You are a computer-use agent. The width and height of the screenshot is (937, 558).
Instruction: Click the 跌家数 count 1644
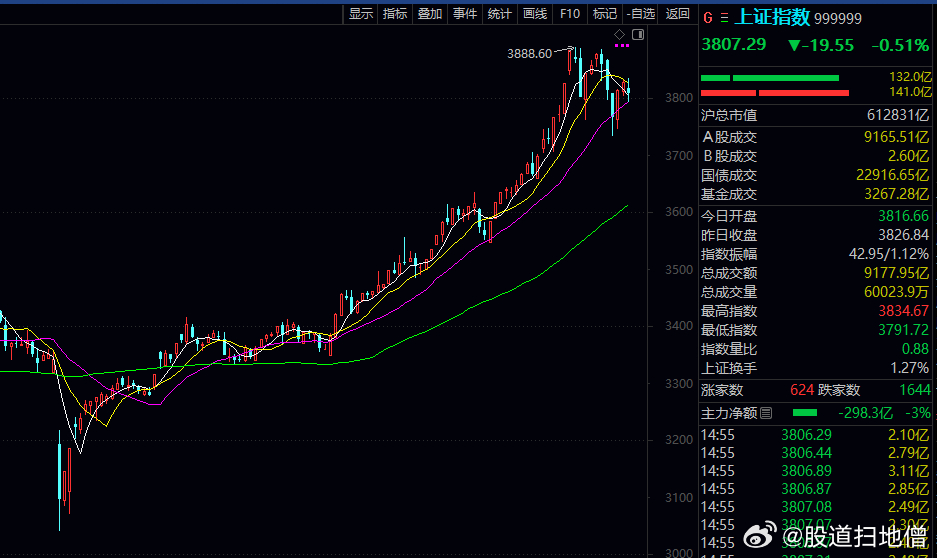[915, 390]
